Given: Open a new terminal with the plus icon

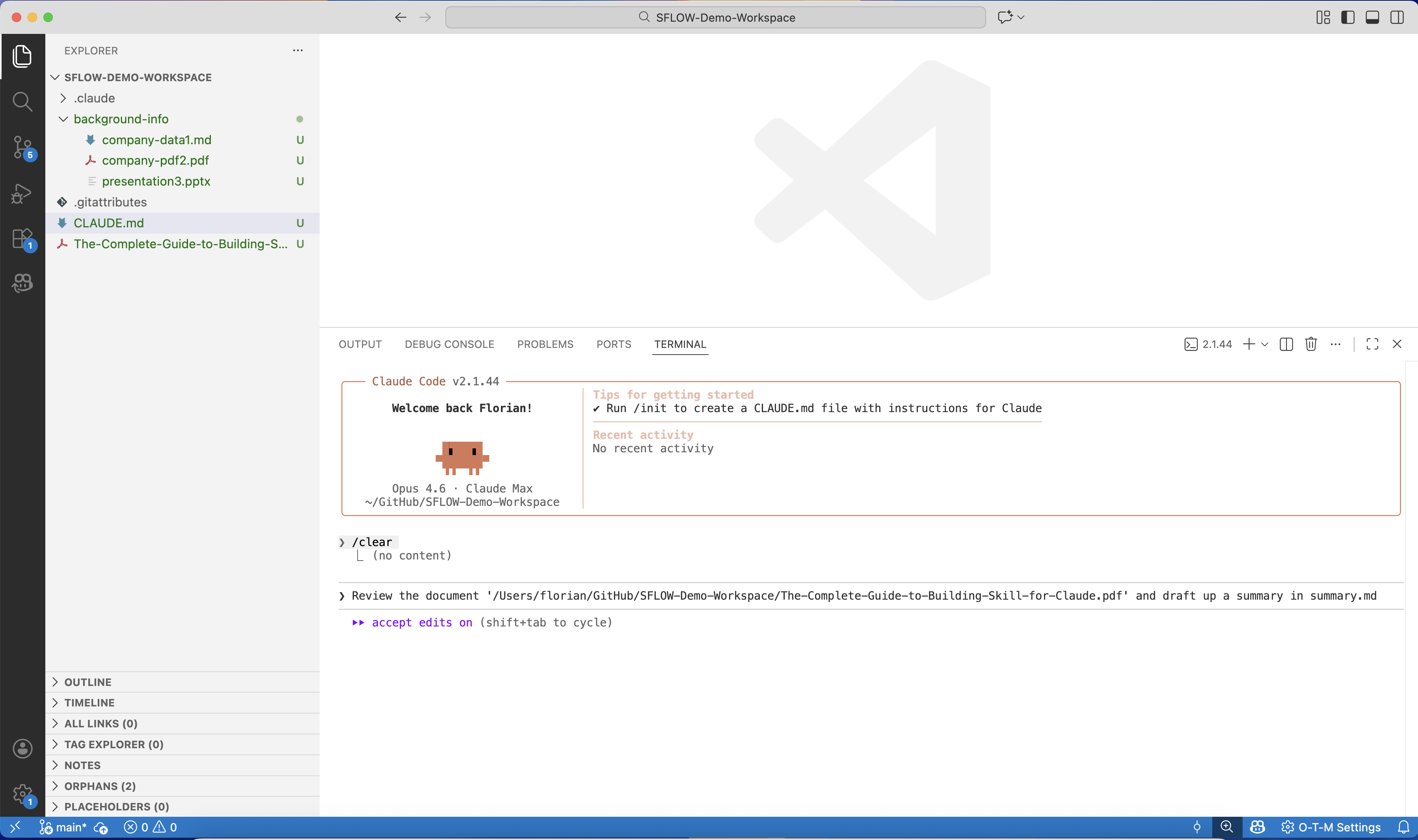Looking at the screenshot, I should click(1248, 344).
